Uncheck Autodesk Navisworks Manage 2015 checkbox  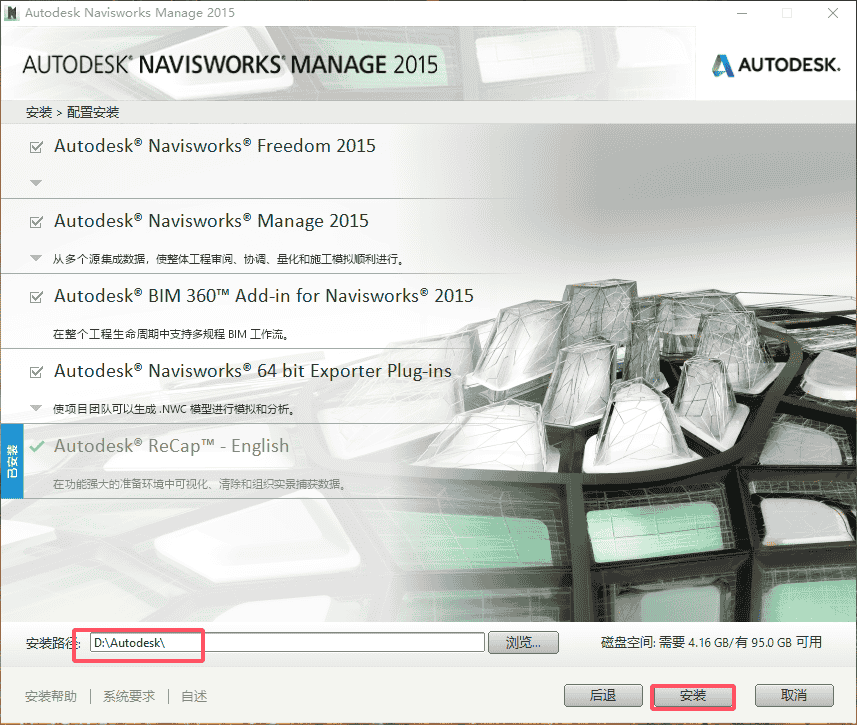tap(36, 222)
